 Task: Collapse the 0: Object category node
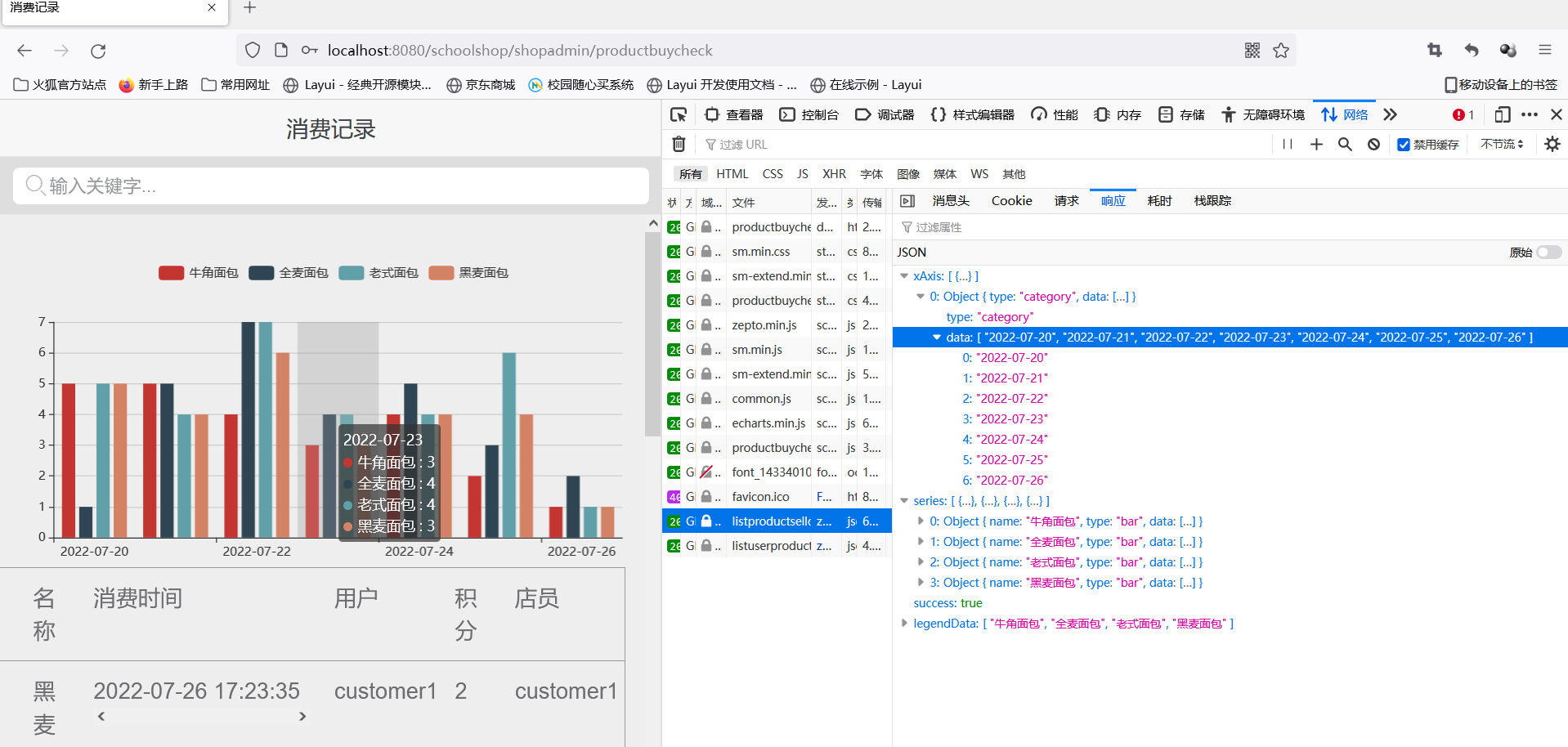coord(921,297)
